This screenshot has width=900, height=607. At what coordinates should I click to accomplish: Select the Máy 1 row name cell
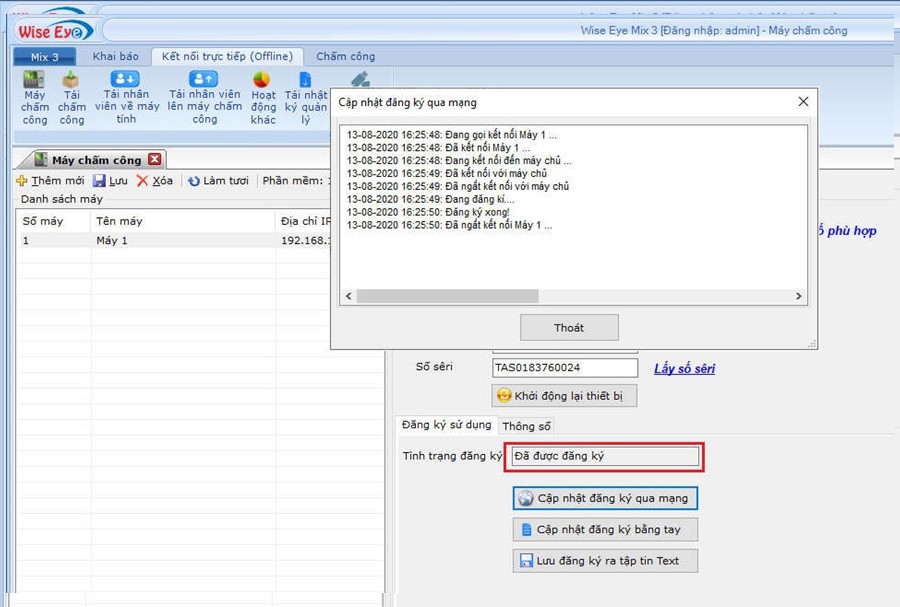(x=183, y=240)
